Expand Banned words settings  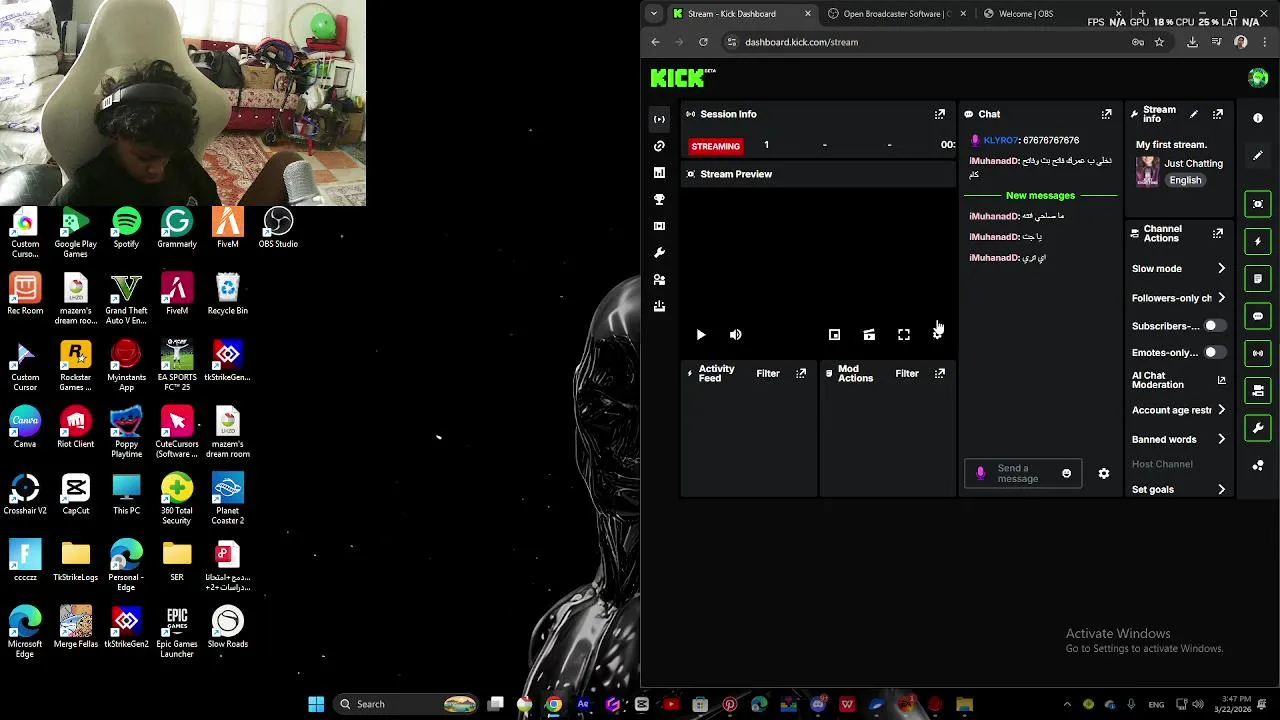coord(1221,439)
